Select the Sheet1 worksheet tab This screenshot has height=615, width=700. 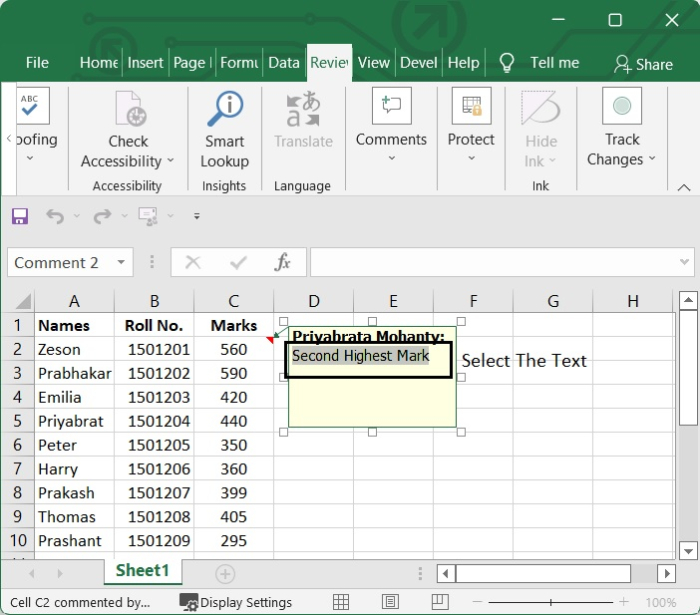142,570
